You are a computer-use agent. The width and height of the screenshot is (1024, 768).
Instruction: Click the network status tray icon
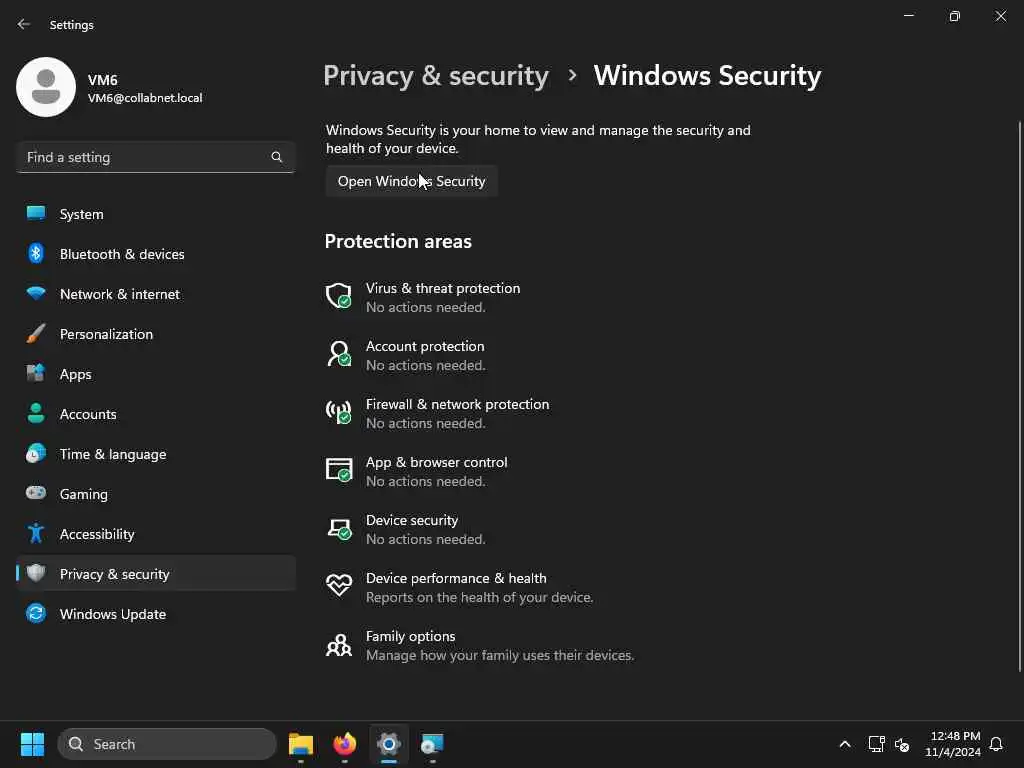(x=876, y=744)
